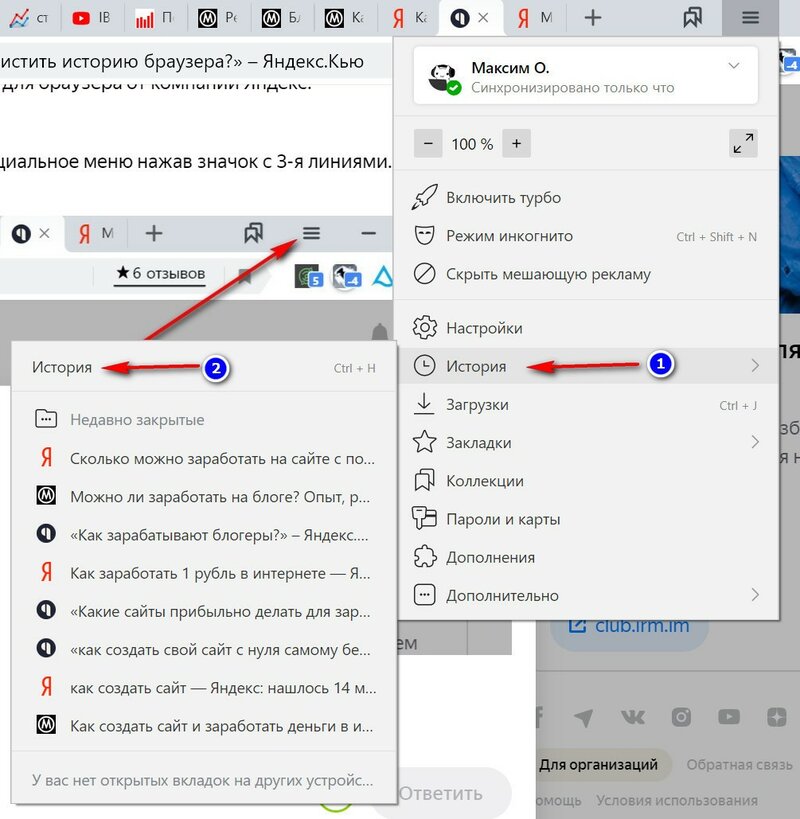This screenshot has height=819, width=800.
Task: Open the Passwords and cards entry
Action: coord(503,519)
